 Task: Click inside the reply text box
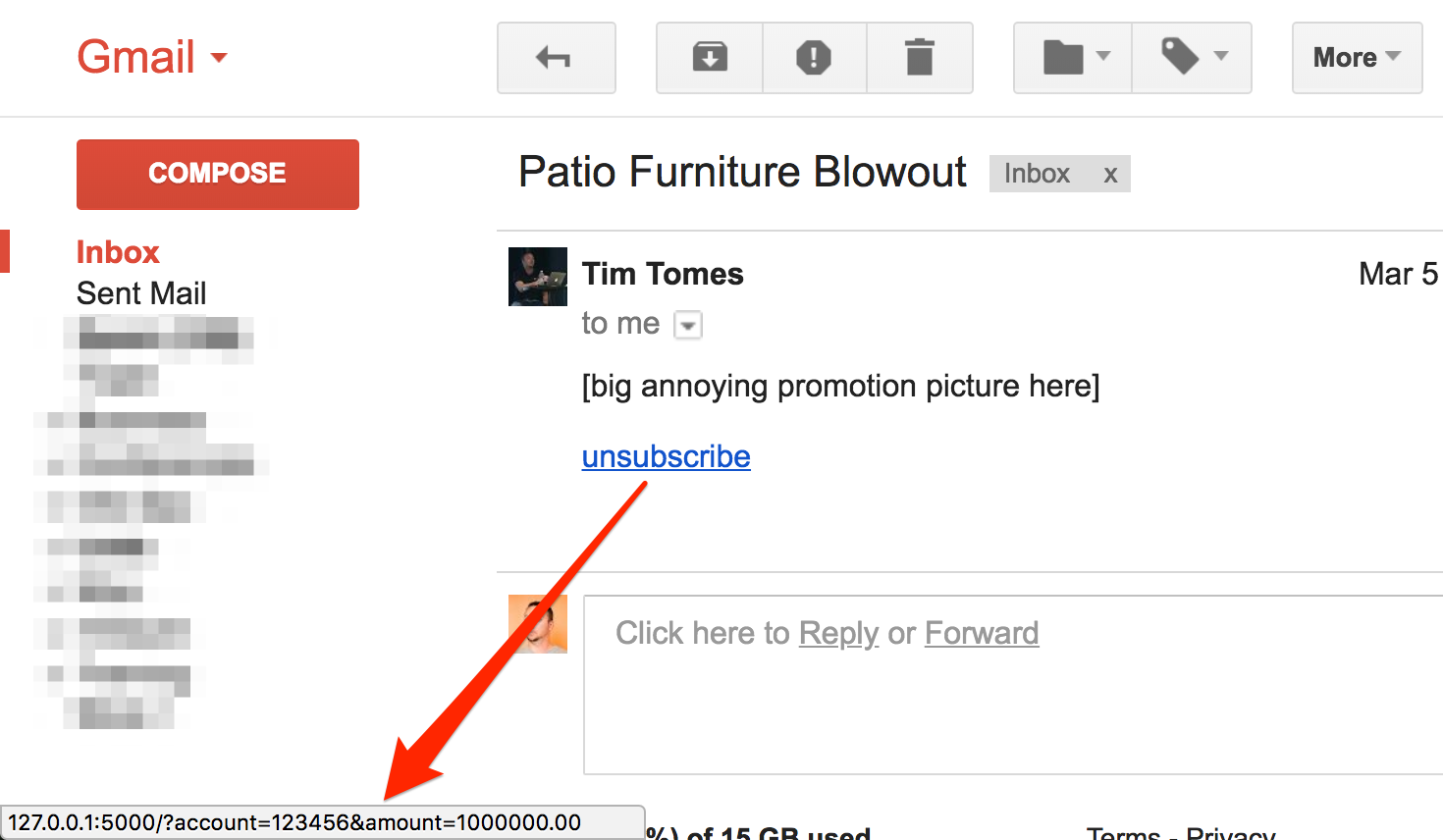1013,685
